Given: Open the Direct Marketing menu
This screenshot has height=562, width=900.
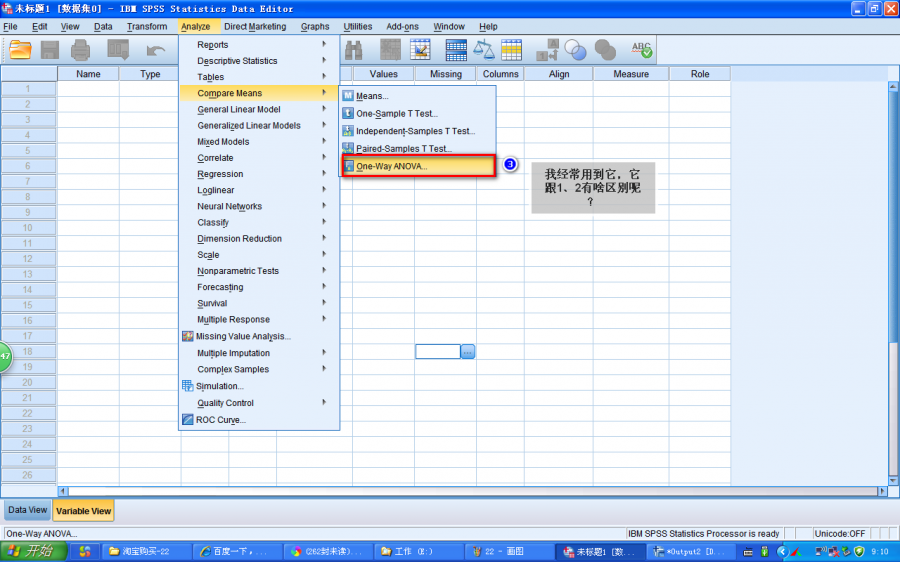Looking at the screenshot, I should point(255,26).
